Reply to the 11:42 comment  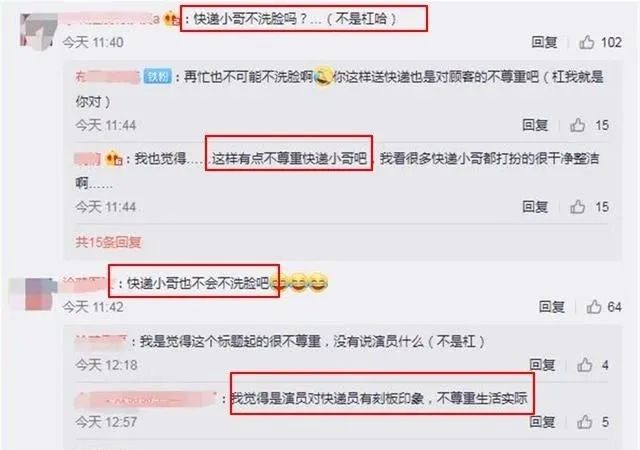[x=551, y=307]
